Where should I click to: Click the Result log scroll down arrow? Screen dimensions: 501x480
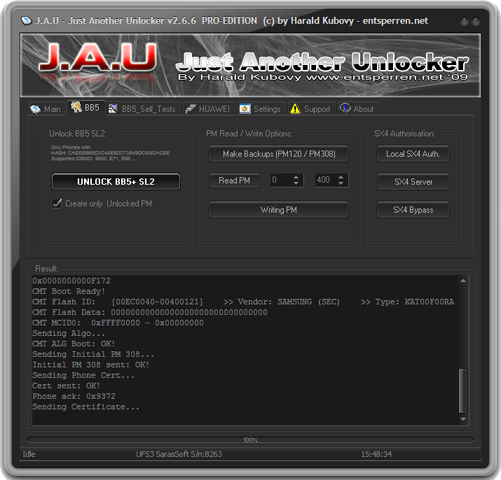click(463, 419)
